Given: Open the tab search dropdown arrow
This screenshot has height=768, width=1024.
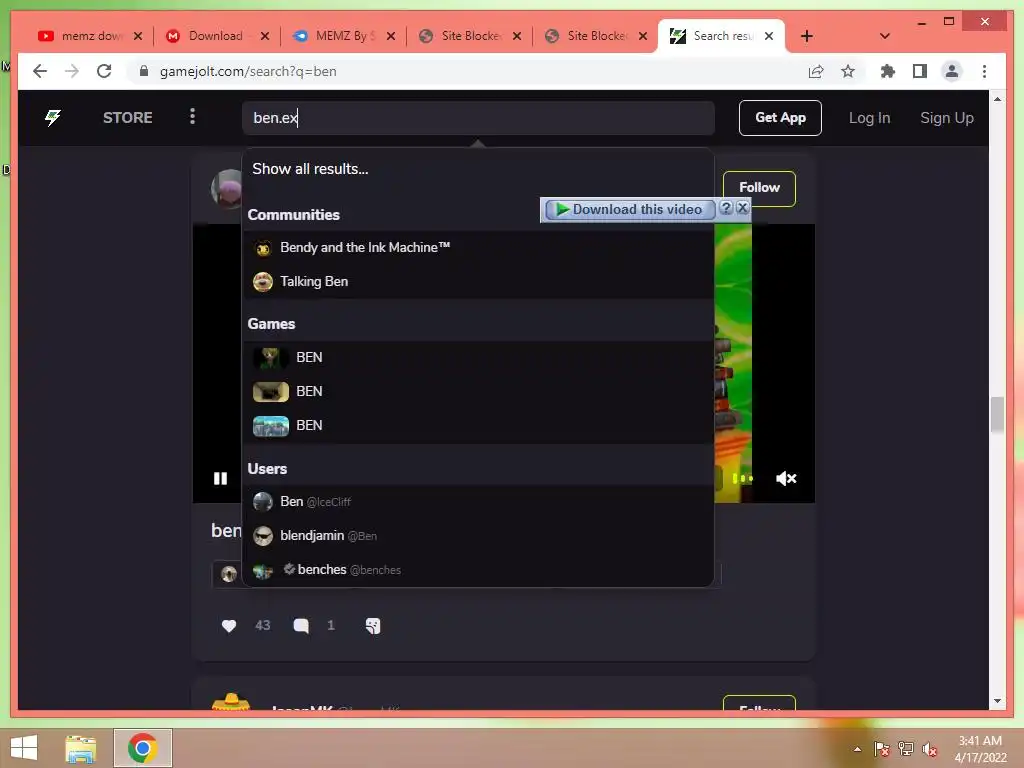Looking at the screenshot, I should (x=884, y=36).
